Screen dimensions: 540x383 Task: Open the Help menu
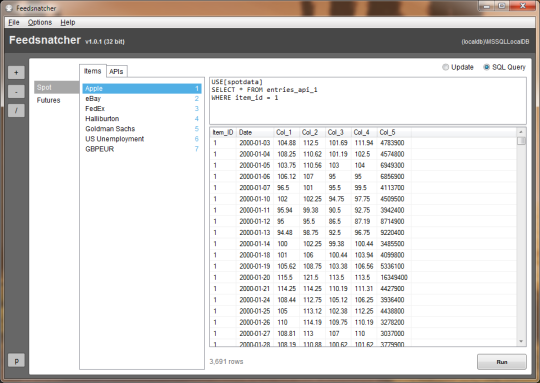pyautogui.click(x=68, y=22)
